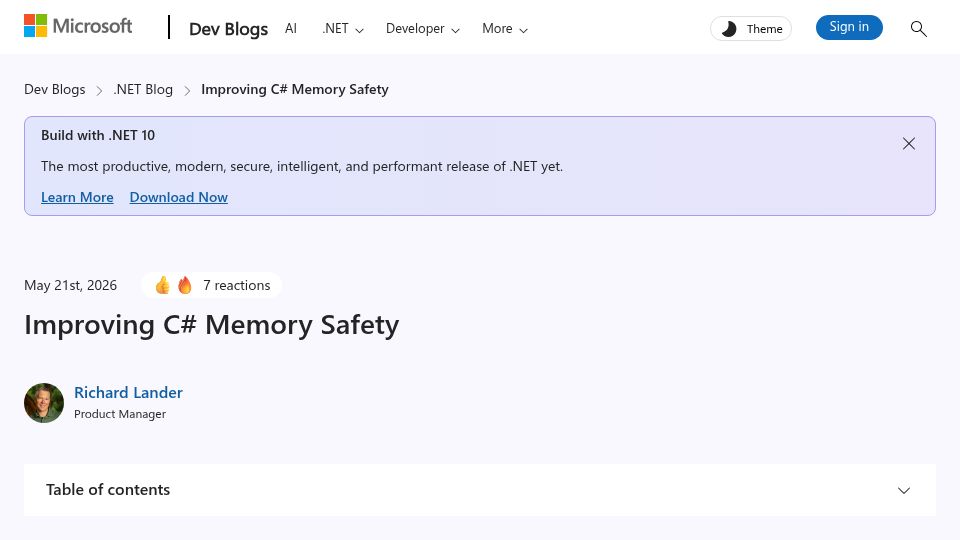Open the .NET dropdown menu
The image size is (960, 540).
point(343,29)
